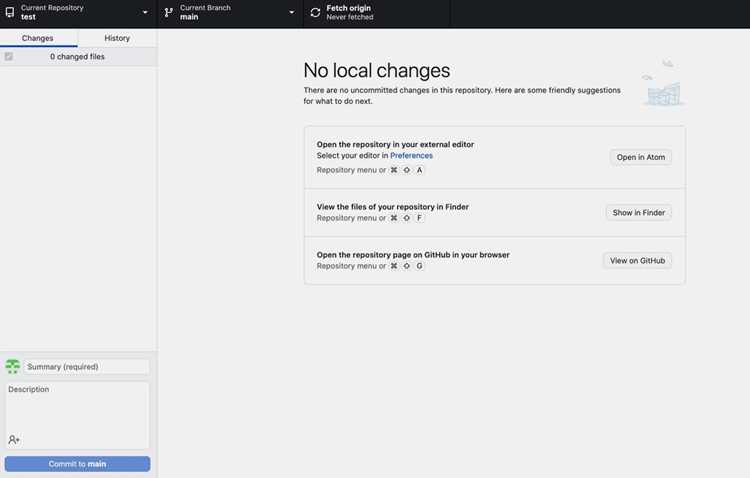
Task: Click the green user avatar by the summary field
Action: coord(12,367)
